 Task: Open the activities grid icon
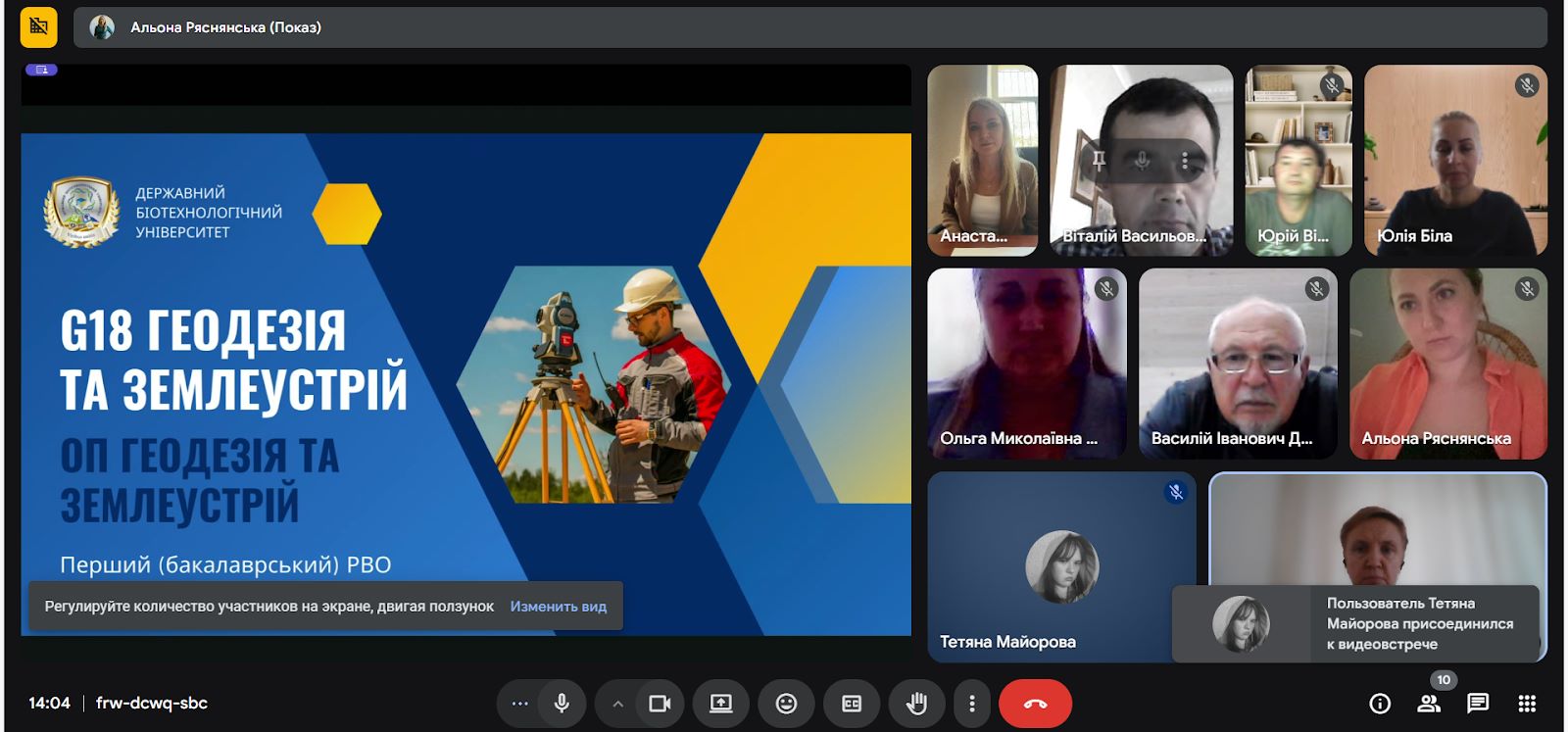click(x=1527, y=704)
